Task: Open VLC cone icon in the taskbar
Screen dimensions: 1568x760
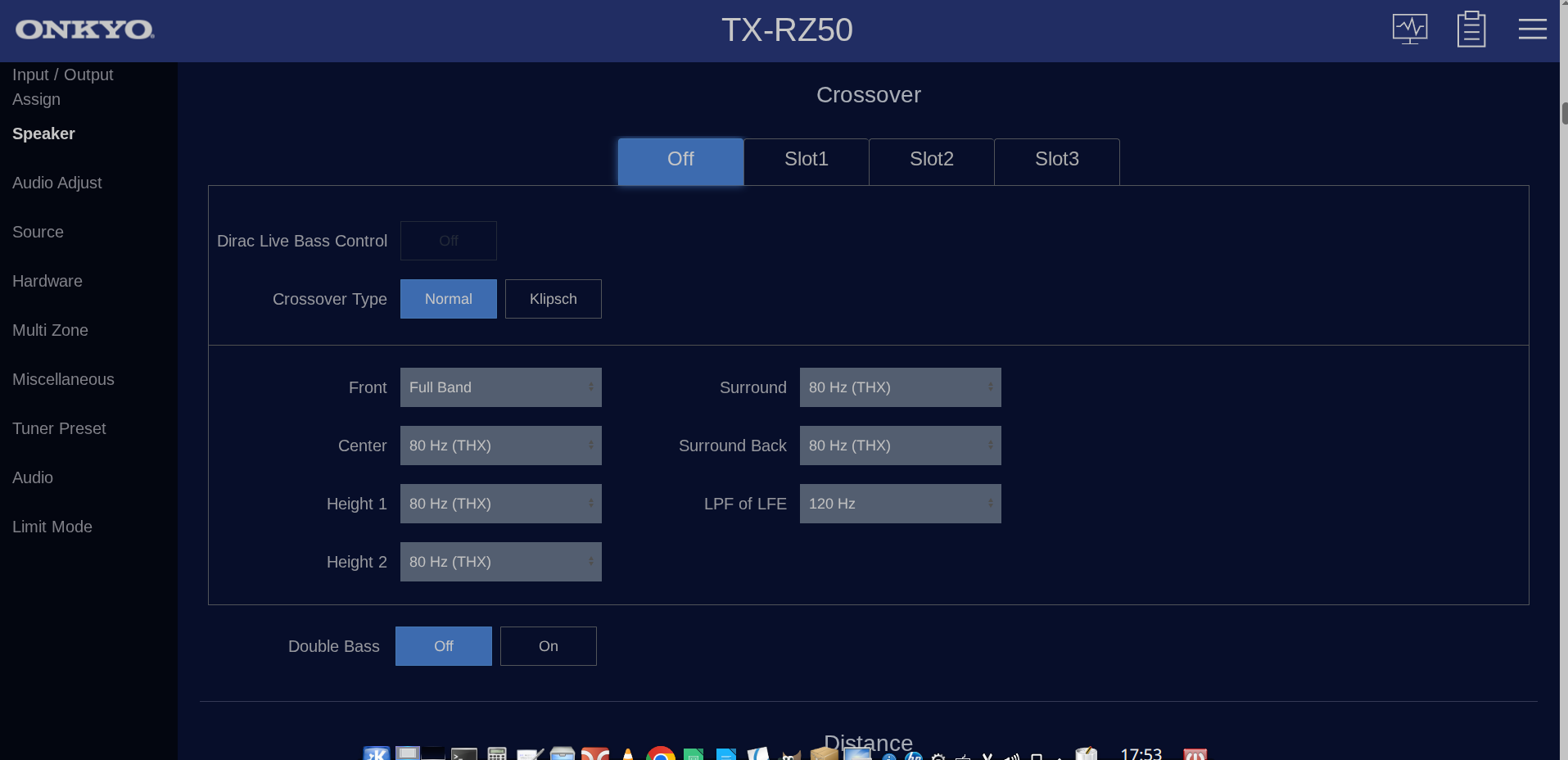Action: [628, 754]
